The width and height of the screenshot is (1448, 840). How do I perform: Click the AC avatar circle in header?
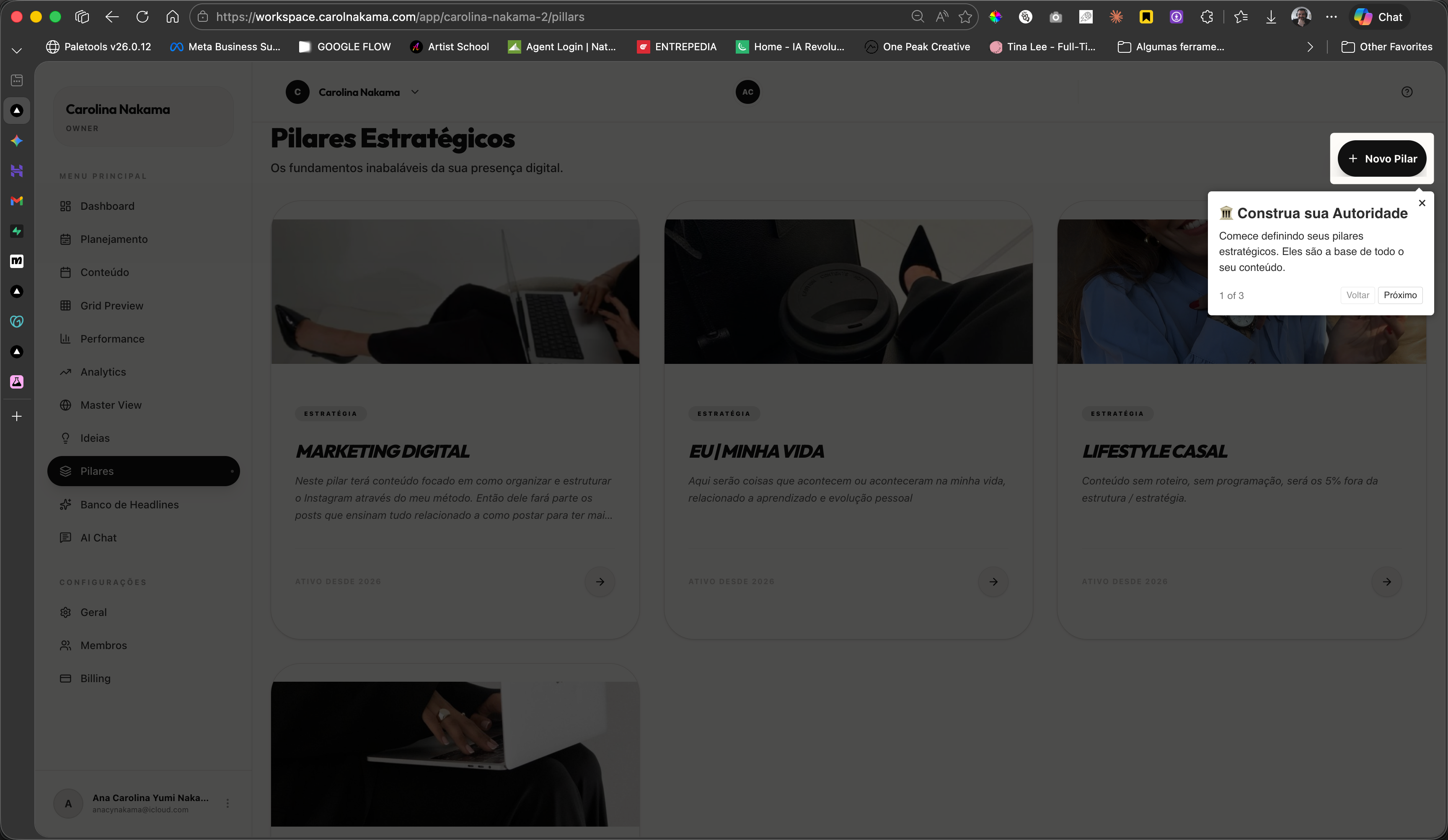click(x=747, y=92)
